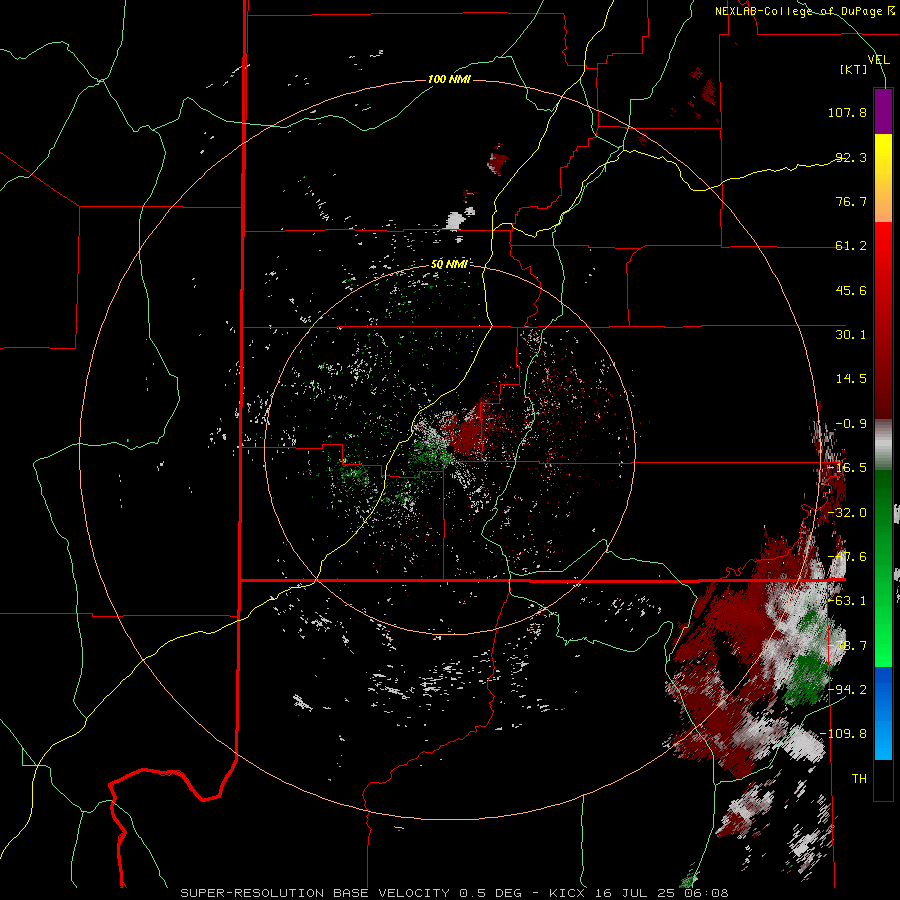Select the 76.7 velocity scale value

[851, 201]
